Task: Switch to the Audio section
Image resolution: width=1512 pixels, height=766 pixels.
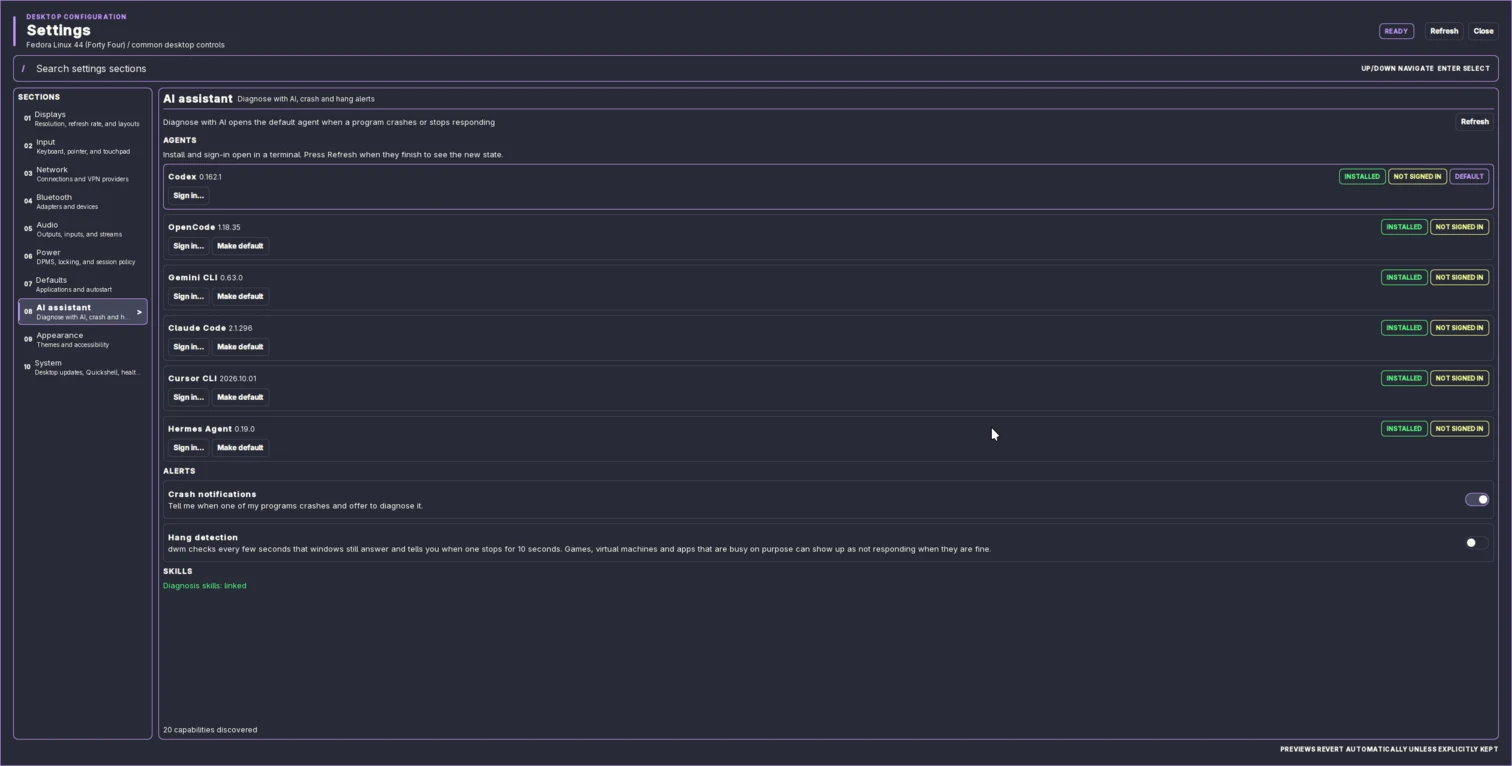Action: [x=83, y=229]
